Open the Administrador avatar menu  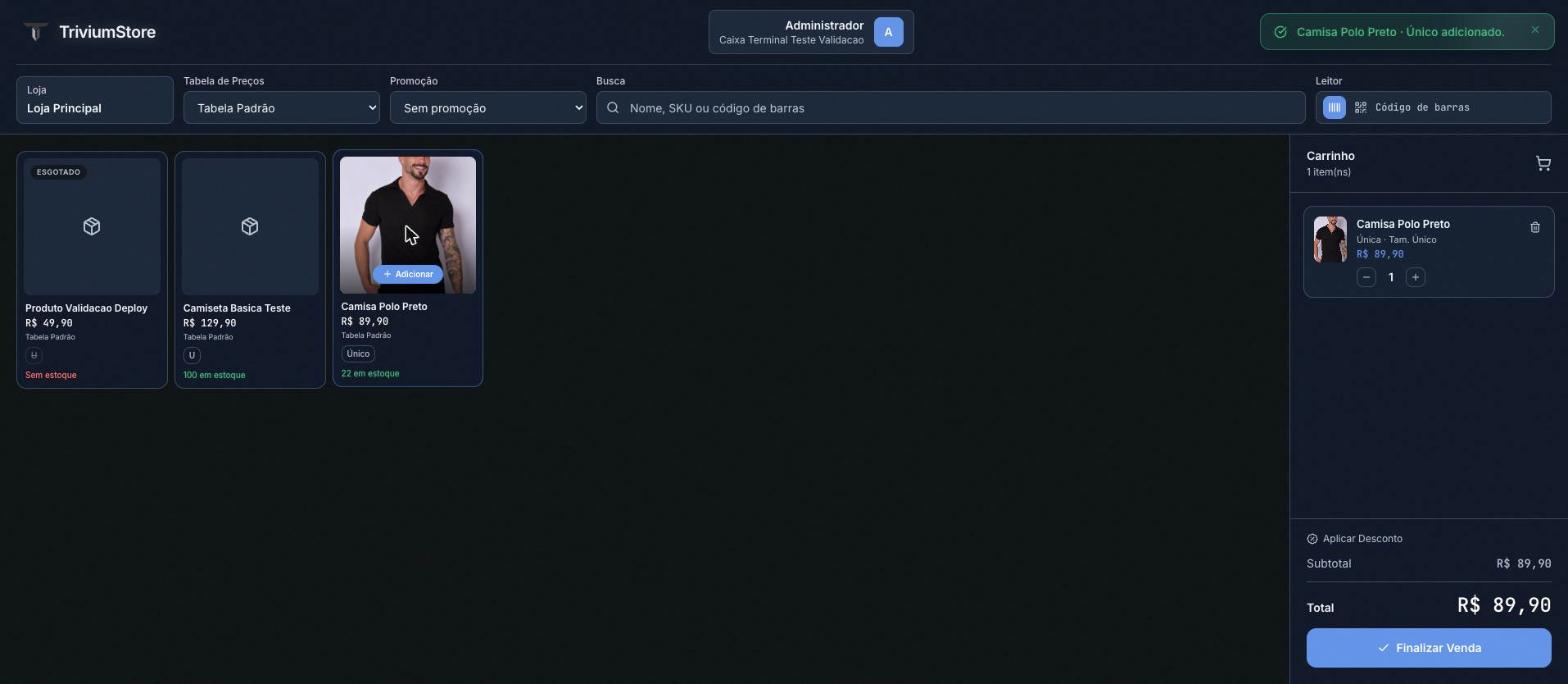tap(888, 32)
